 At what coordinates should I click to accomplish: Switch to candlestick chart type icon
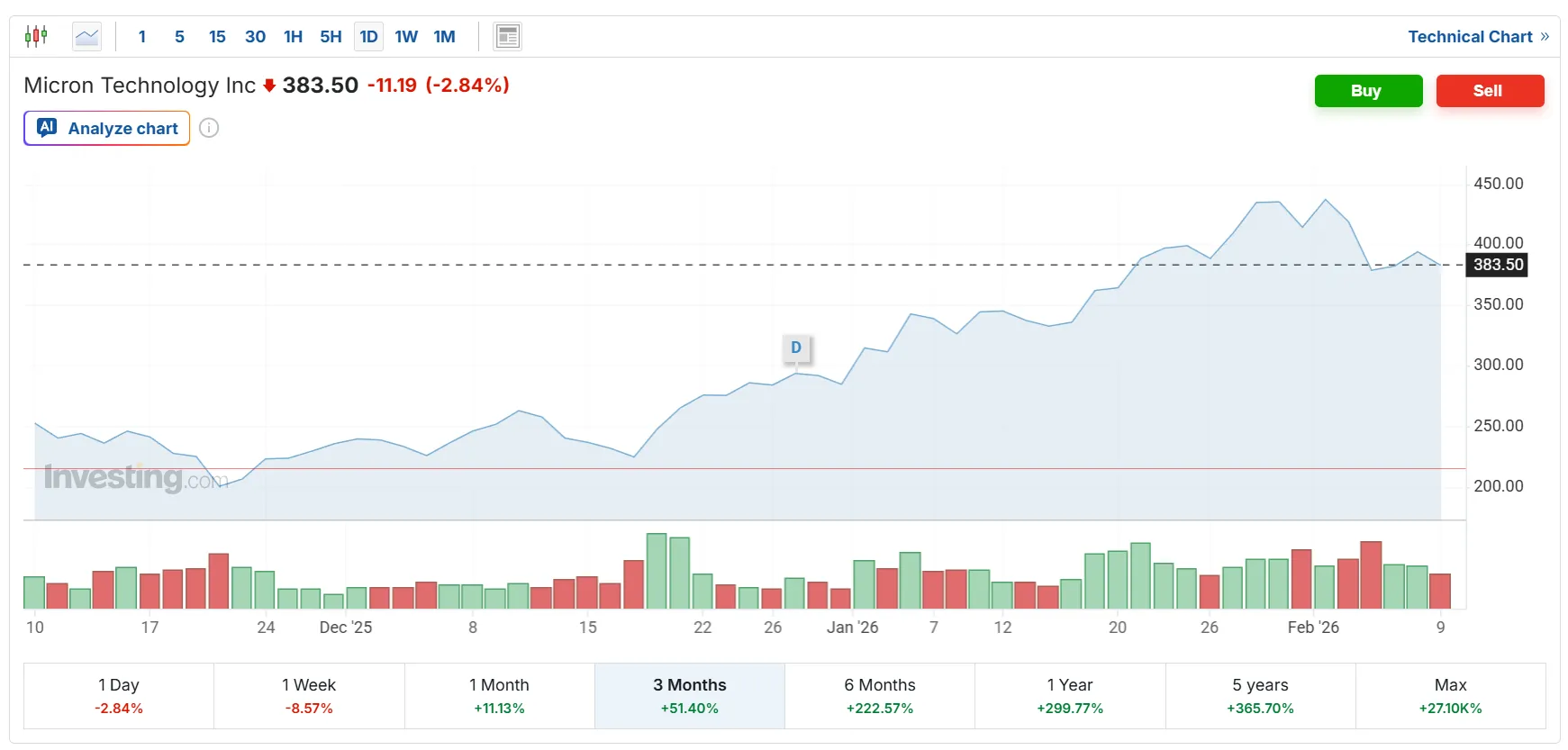pos(36,37)
